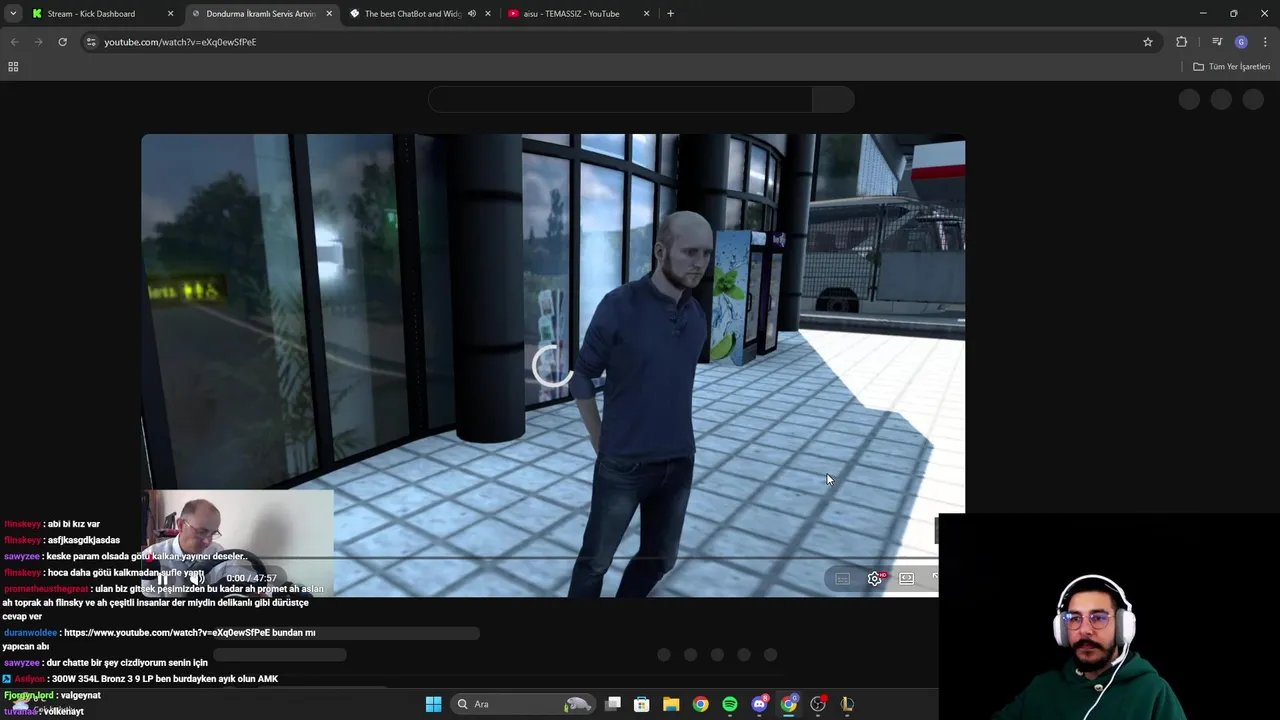Click the YouTube link in duranwoldee's message

pos(167,633)
